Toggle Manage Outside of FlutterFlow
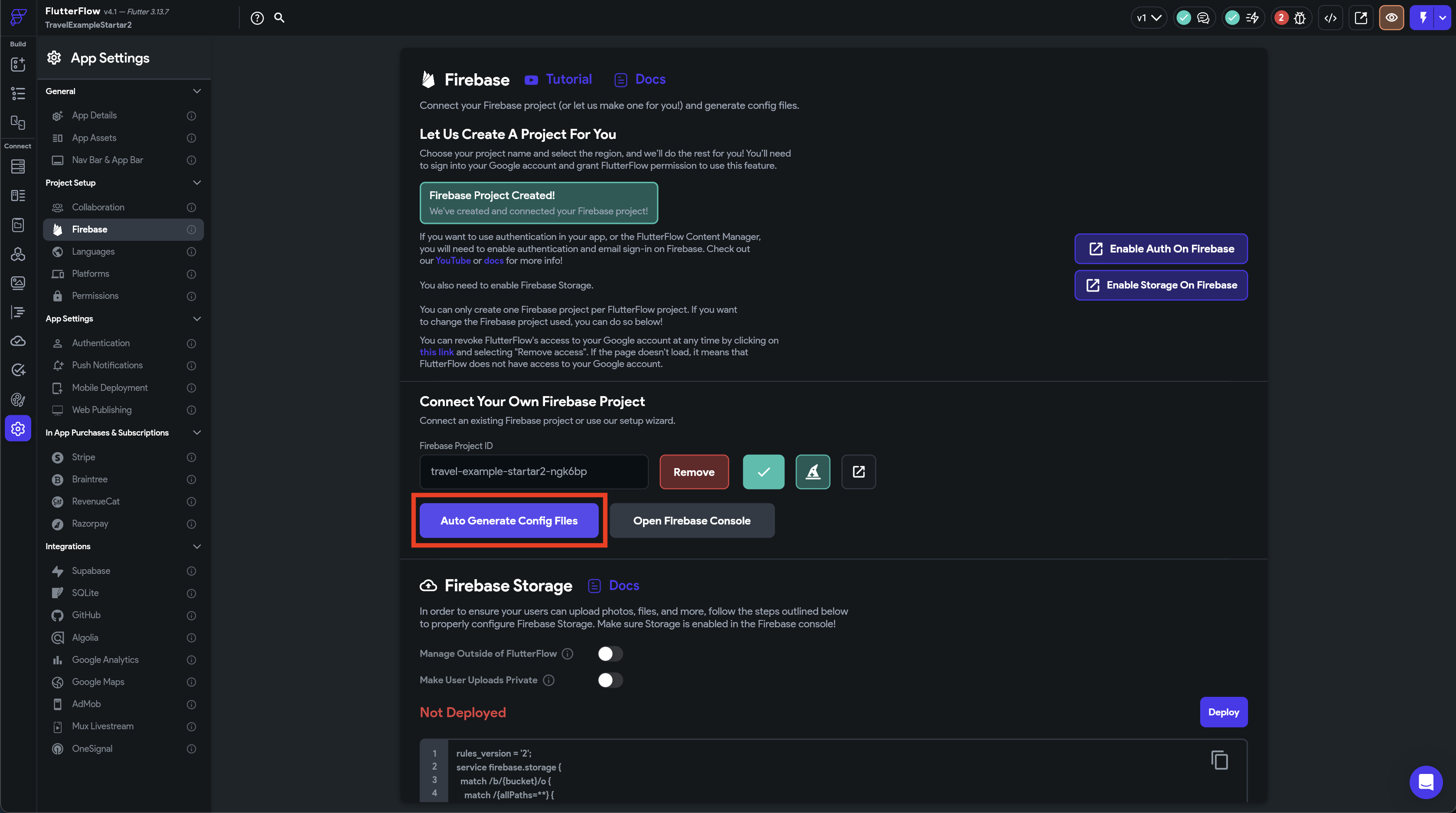 (610, 653)
